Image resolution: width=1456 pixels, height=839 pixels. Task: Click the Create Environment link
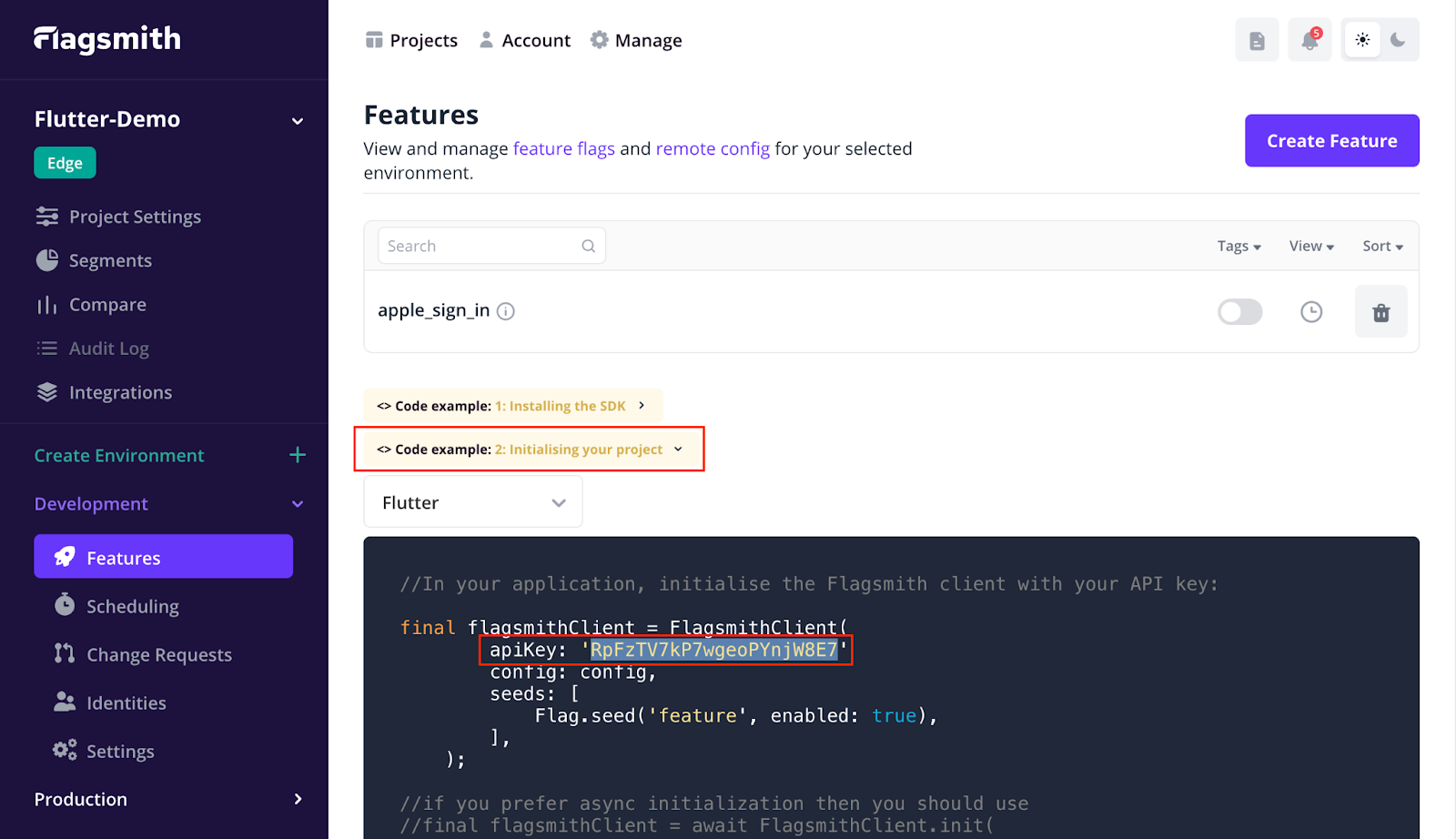[x=119, y=455]
